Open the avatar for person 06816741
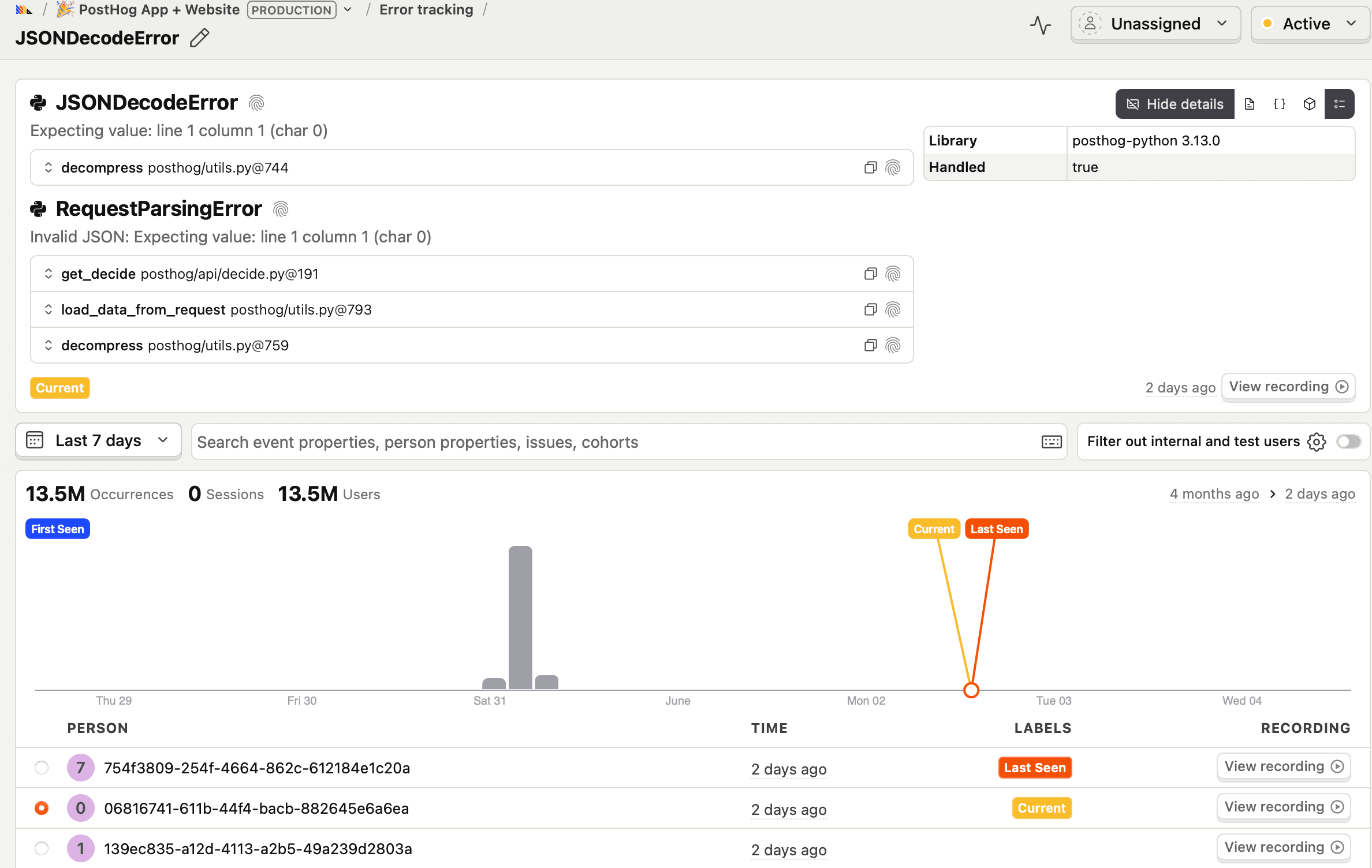Screen dimensions: 1372x868 (x=81, y=808)
